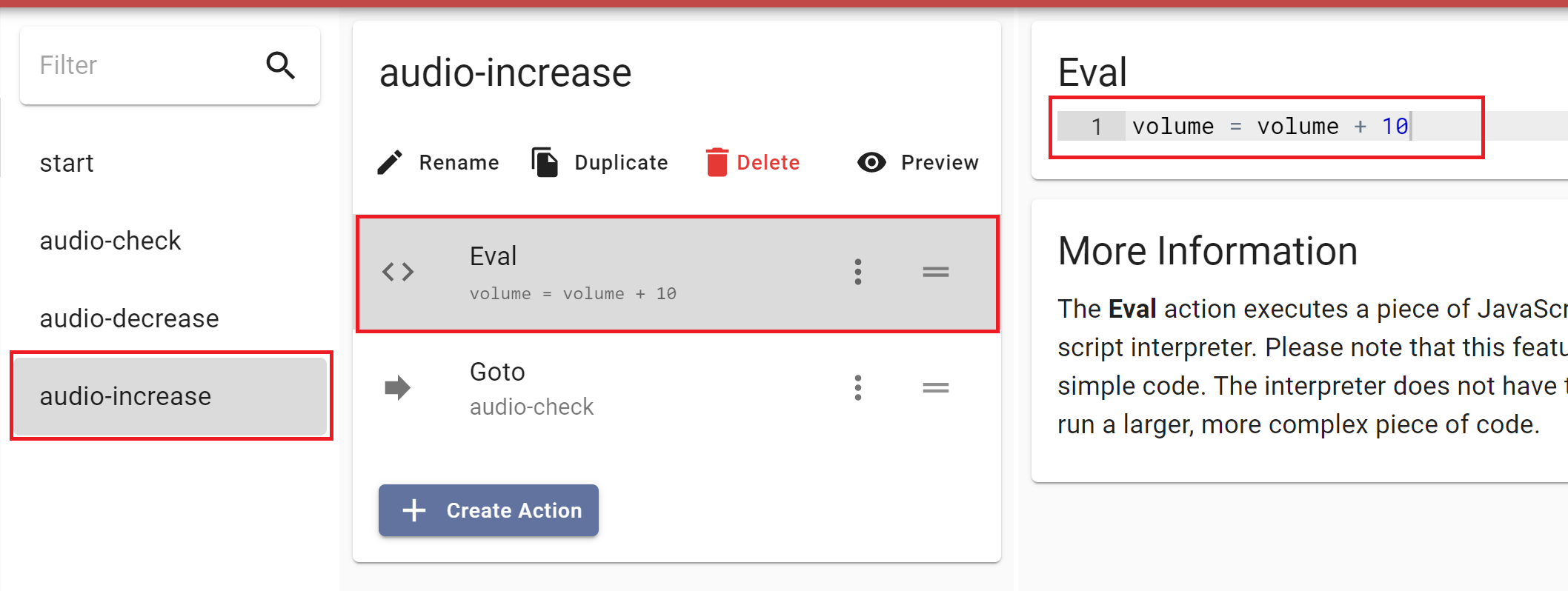
Task: Click the Duplicate copy icon
Action: point(545,162)
